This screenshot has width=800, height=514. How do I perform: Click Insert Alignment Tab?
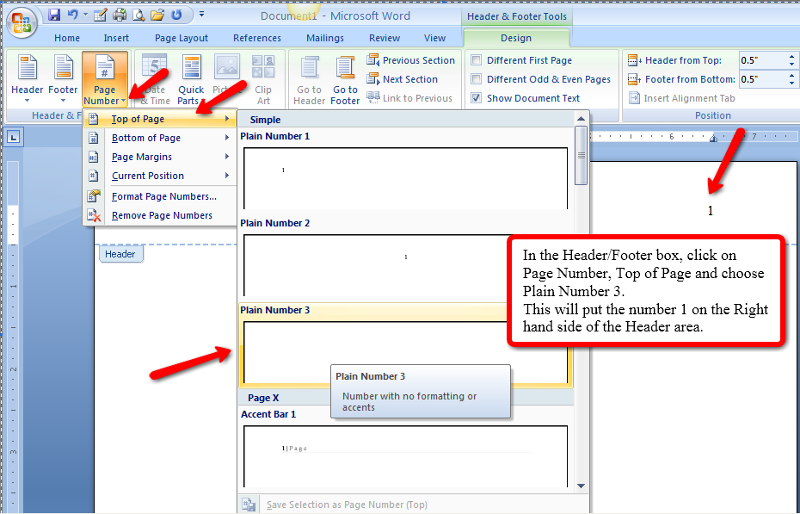coord(681,98)
